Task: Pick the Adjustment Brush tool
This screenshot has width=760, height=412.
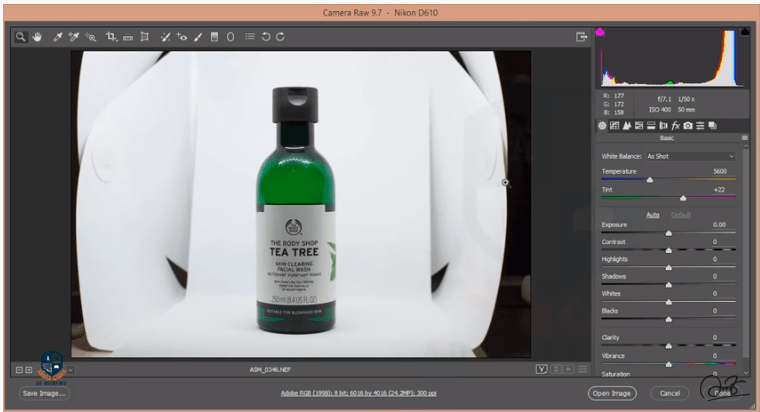Action: (198, 37)
